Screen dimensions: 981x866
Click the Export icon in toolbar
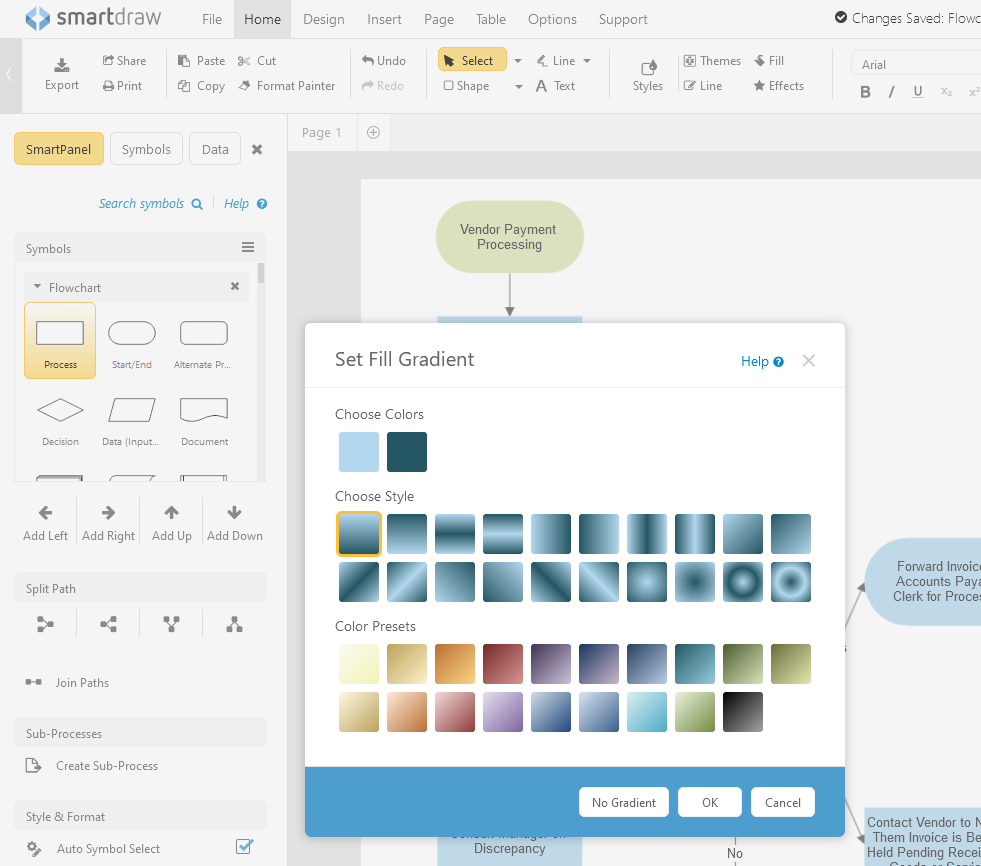click(62, 65)
